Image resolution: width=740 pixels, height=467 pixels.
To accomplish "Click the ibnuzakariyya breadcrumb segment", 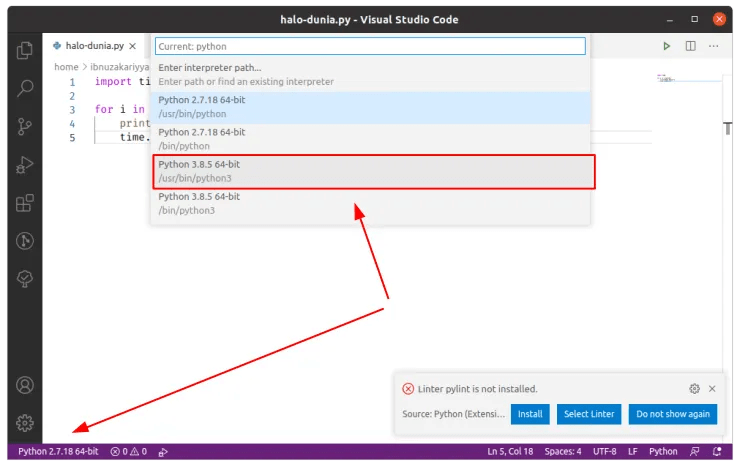I will click(x=120, y=67).
